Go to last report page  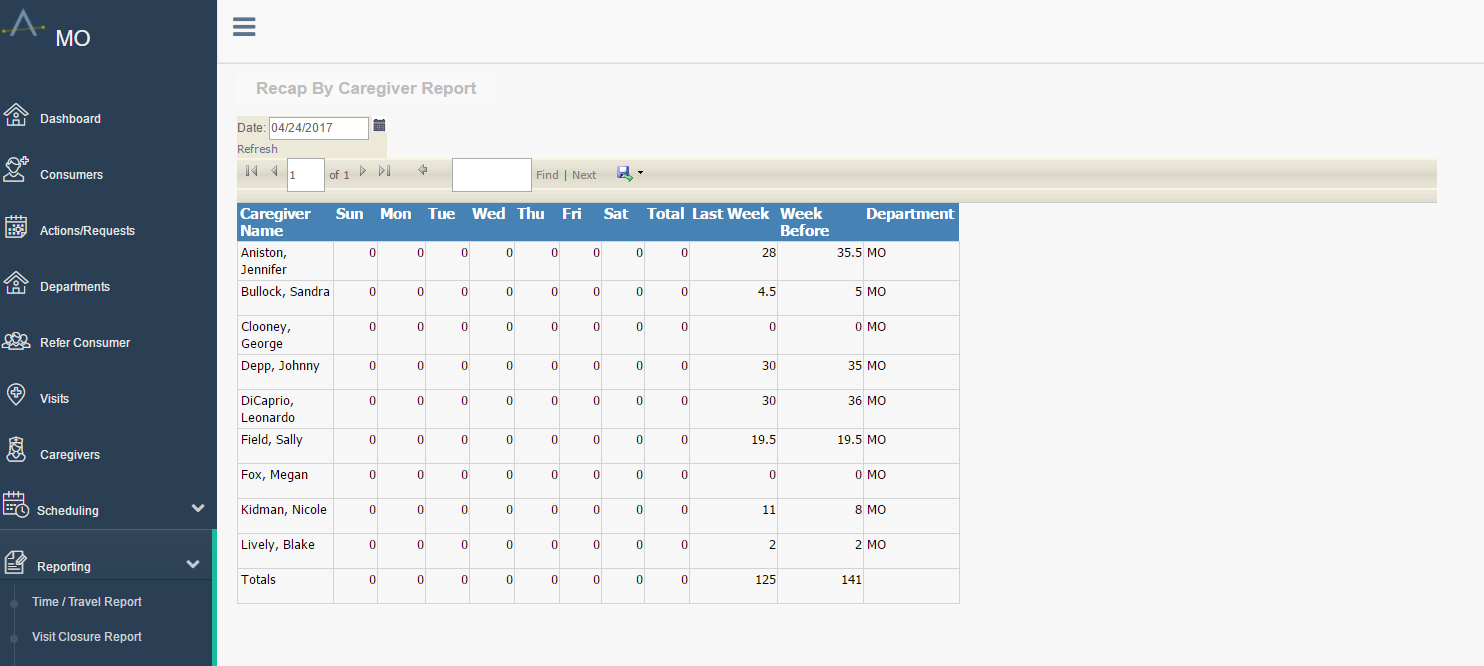[384, 171]
